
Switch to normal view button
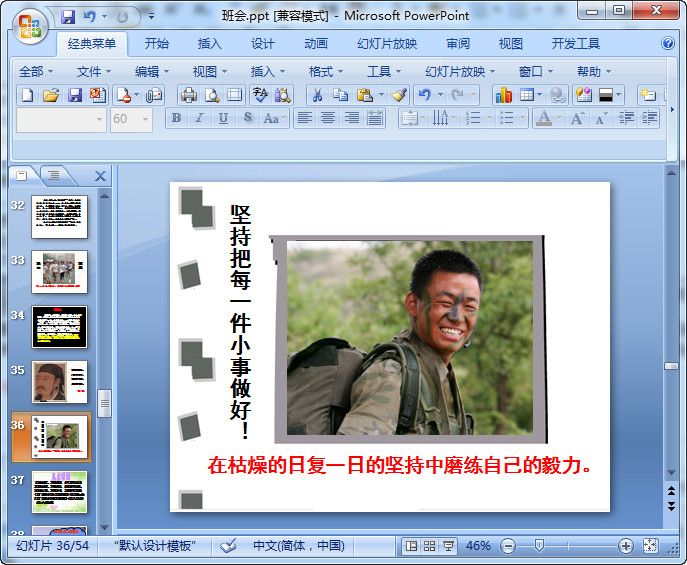[x=411, y=546]
